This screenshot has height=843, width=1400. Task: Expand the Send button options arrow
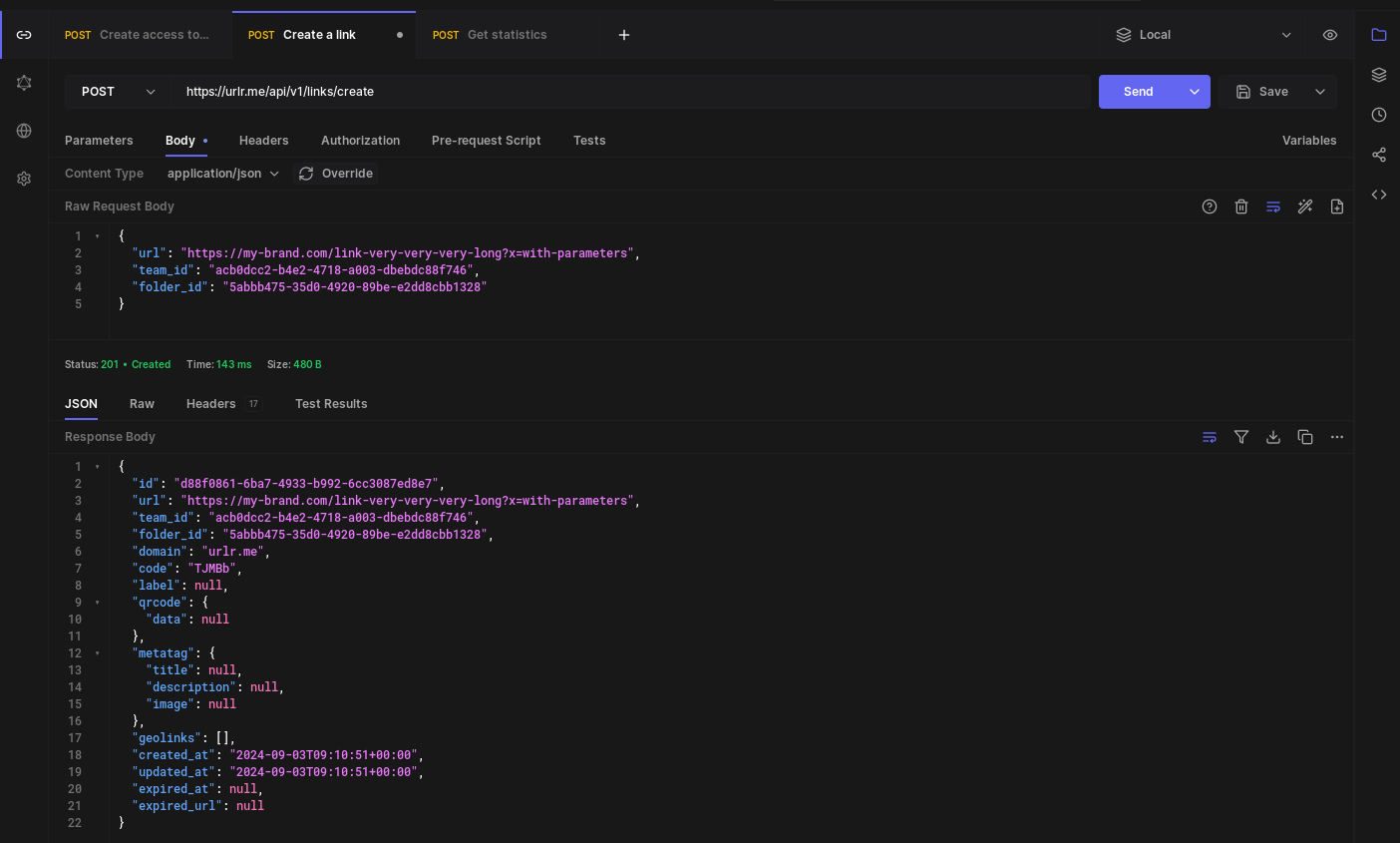1195,92
